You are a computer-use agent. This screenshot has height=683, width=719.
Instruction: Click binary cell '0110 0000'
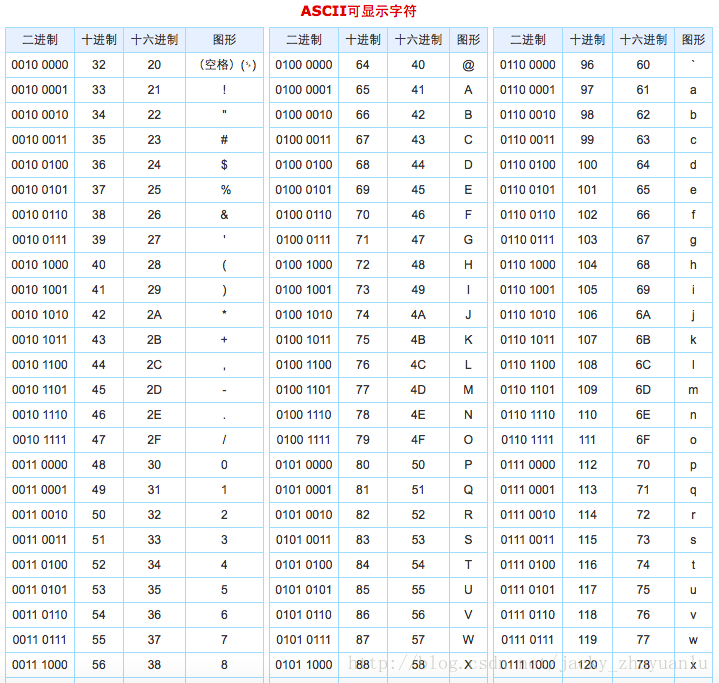coord(528,65)
